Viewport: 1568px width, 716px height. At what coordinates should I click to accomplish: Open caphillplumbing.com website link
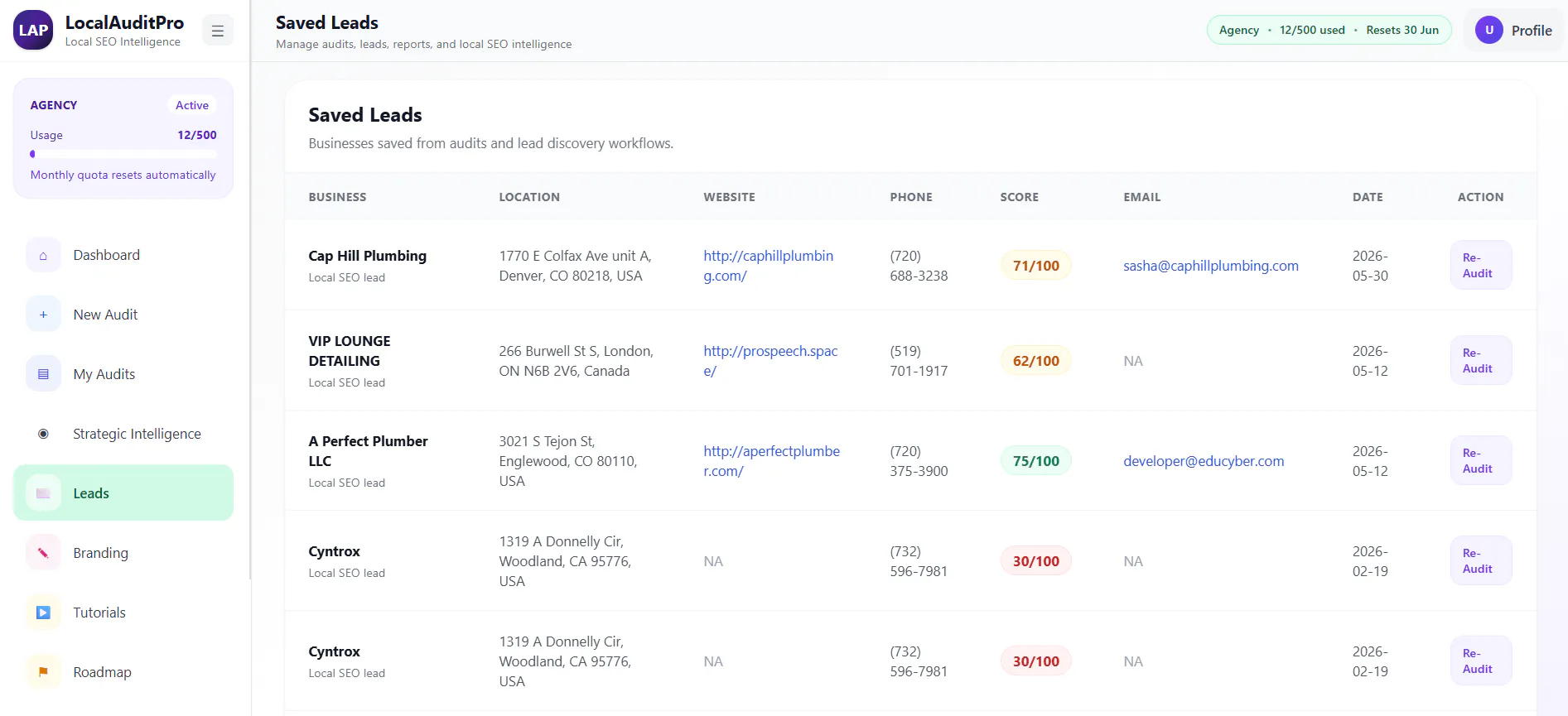(768, 266)
